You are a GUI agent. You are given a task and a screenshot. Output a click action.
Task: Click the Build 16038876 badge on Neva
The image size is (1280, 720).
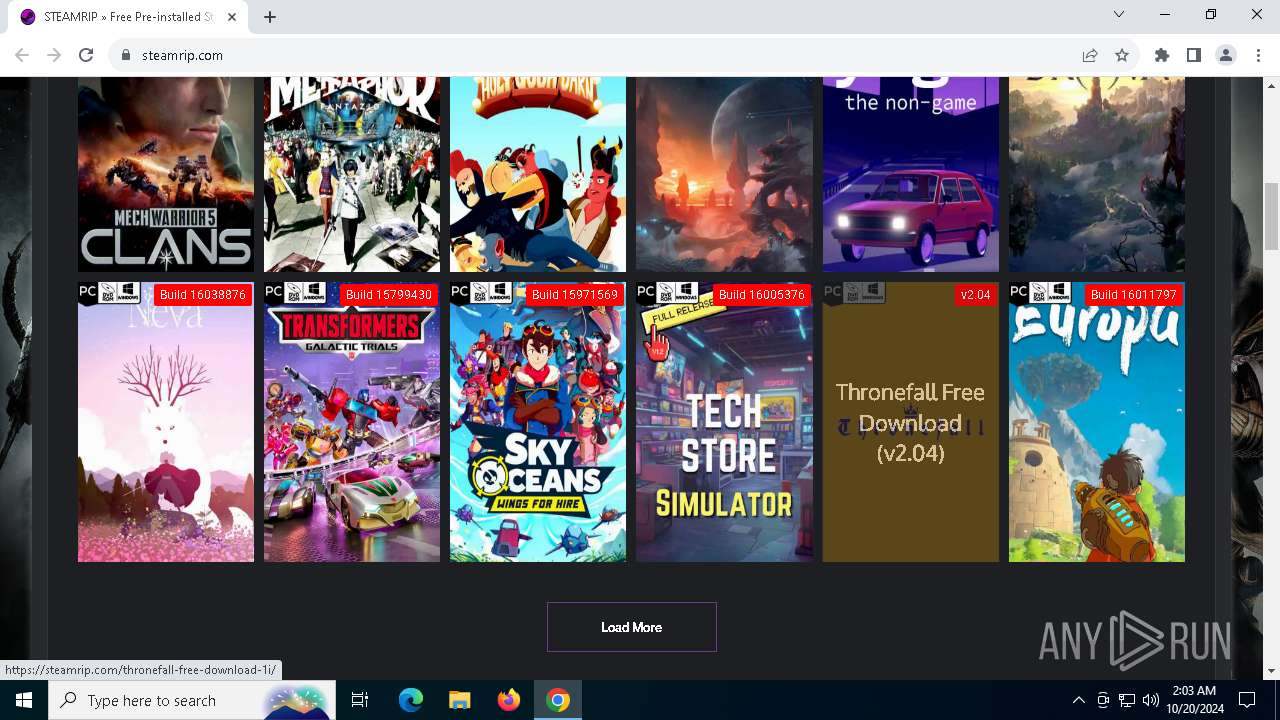pyautogui.click(x=203, y=295)
